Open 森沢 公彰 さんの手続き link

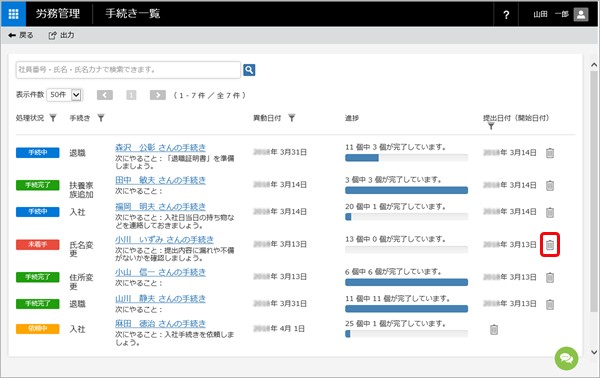(160, 147)
